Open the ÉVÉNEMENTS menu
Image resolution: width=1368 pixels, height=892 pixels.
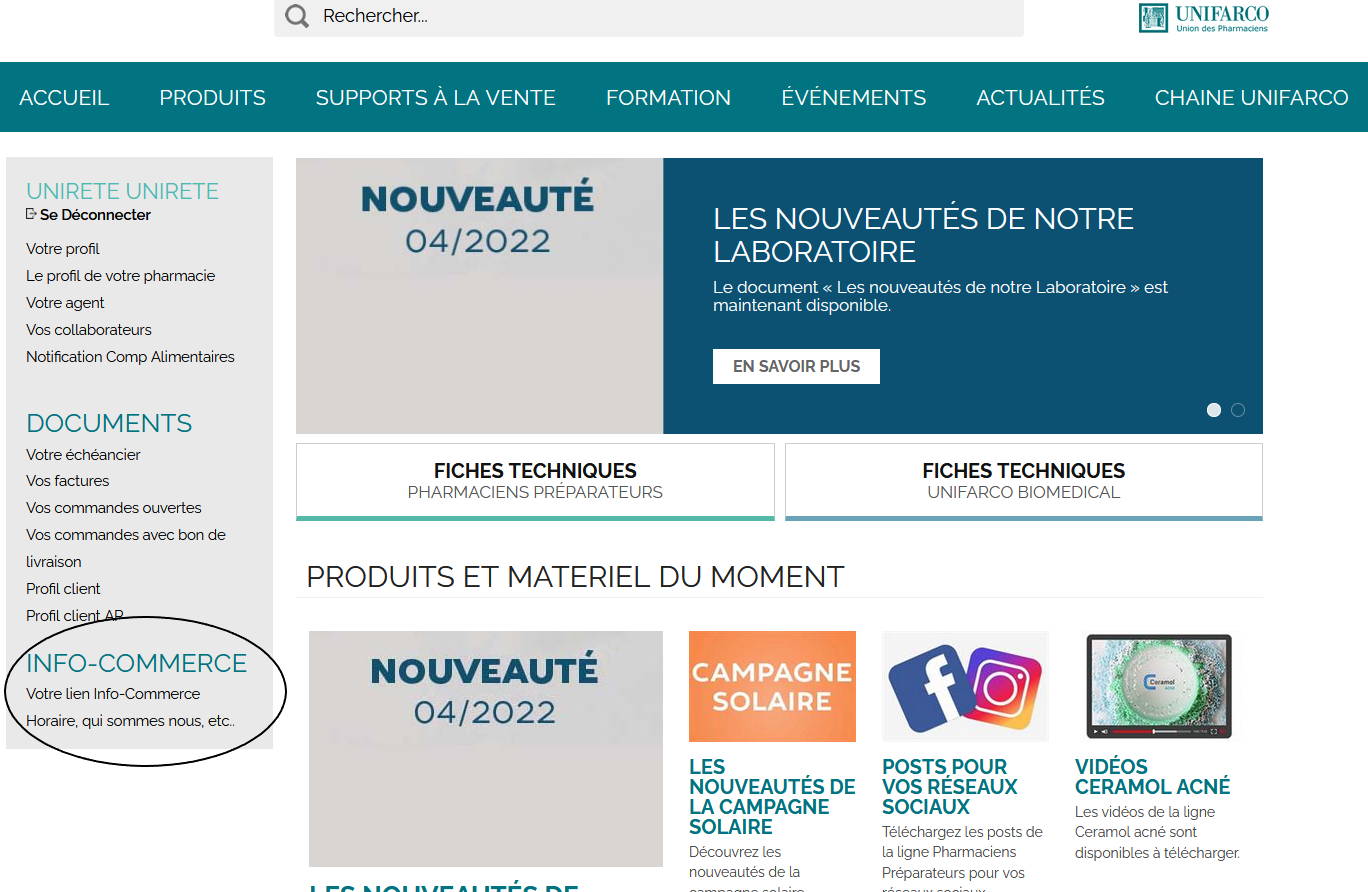853,98
